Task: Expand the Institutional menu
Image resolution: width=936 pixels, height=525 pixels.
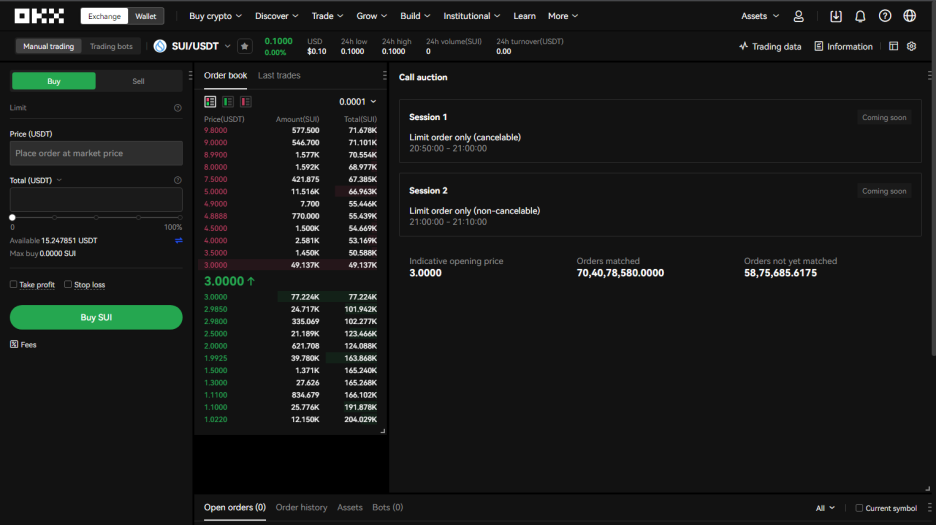Action: coord(472,16)
